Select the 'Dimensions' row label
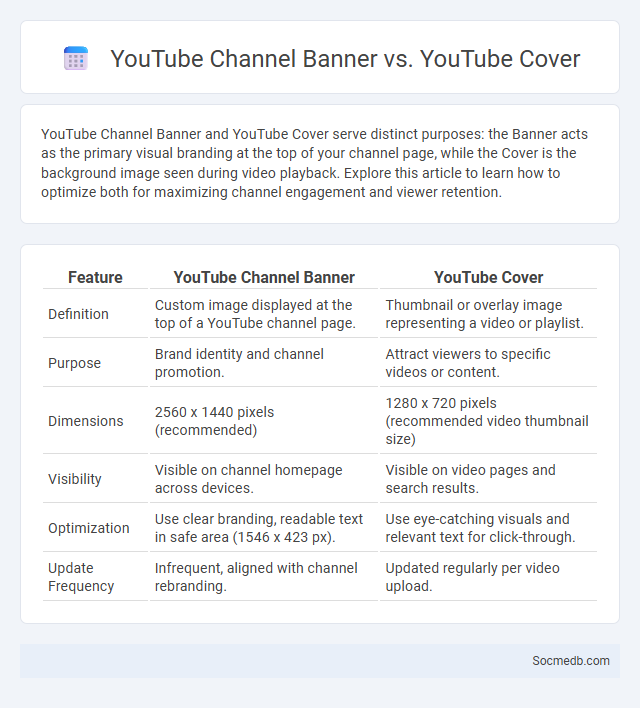Image resolution: width=640 pixels, height=708 pixels. pos(86,421)
